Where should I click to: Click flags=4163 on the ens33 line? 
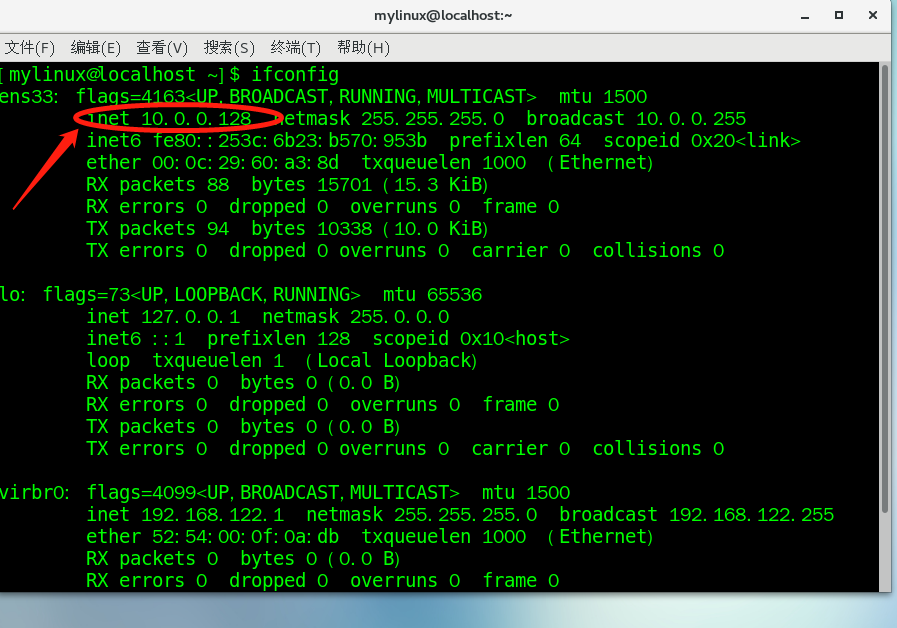coord(131,97)
